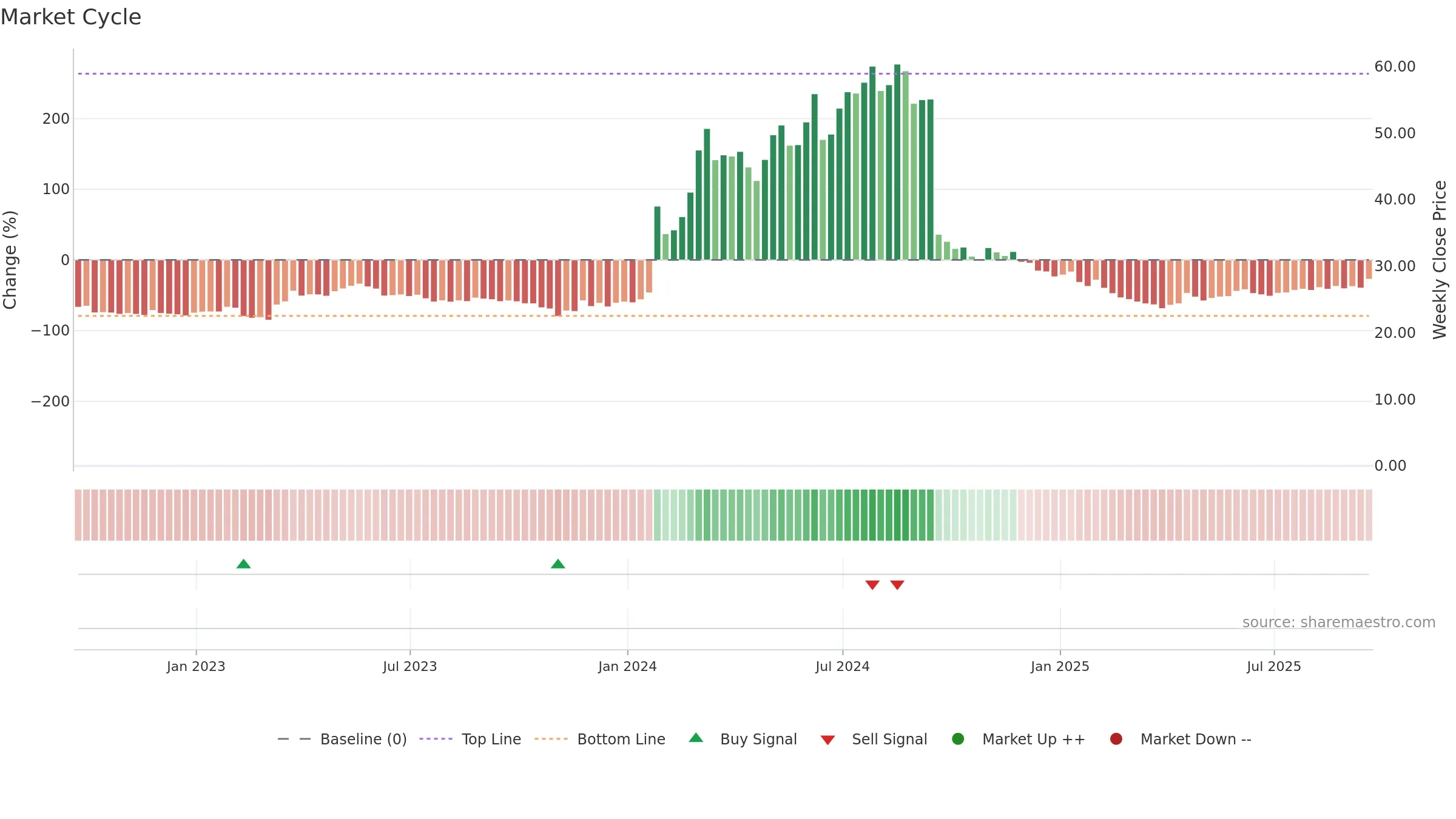Viewport: 1456px width, 819px height.
Task: Click the red Market Down legend dot
Action: (1116, 739)
